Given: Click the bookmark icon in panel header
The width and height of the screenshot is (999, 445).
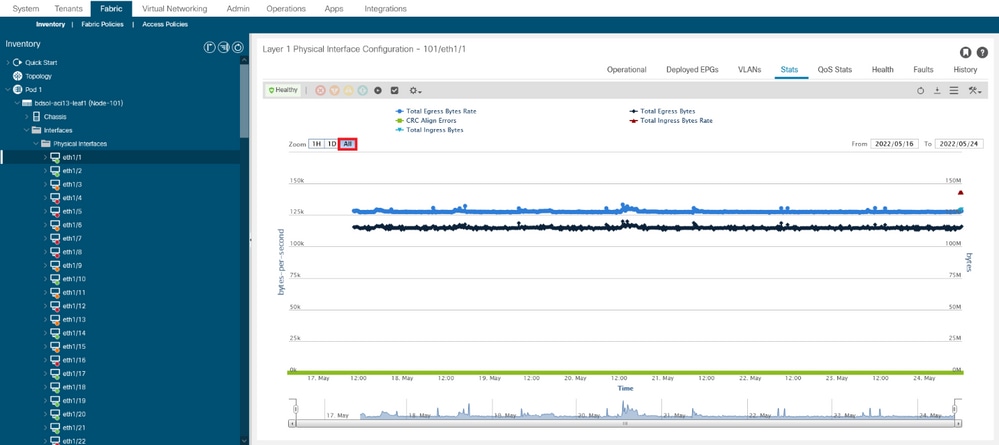Looking at the screenshot, I should click(x=965, y=52).
